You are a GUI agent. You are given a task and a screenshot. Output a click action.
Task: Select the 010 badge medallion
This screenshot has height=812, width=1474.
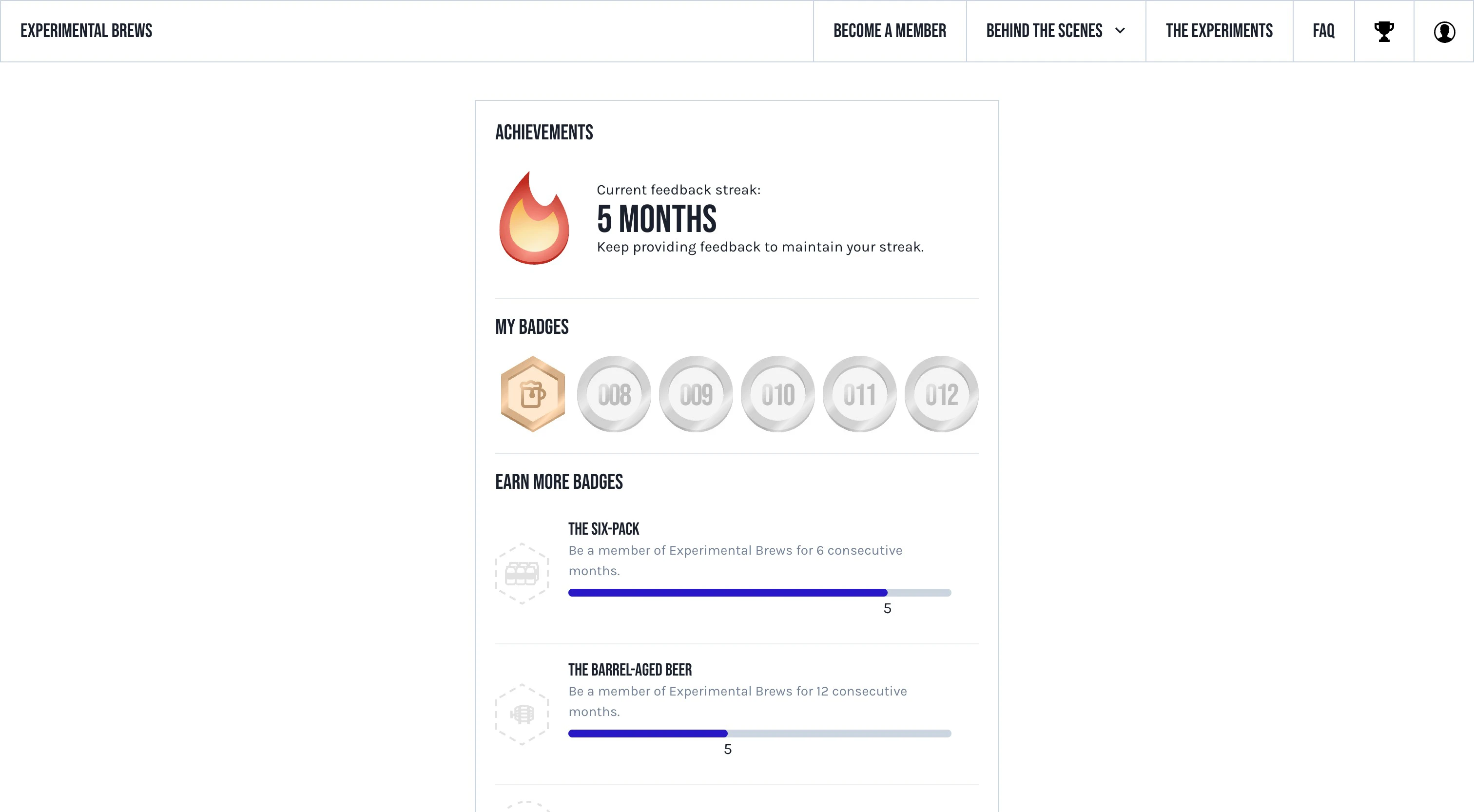(777, 393)
